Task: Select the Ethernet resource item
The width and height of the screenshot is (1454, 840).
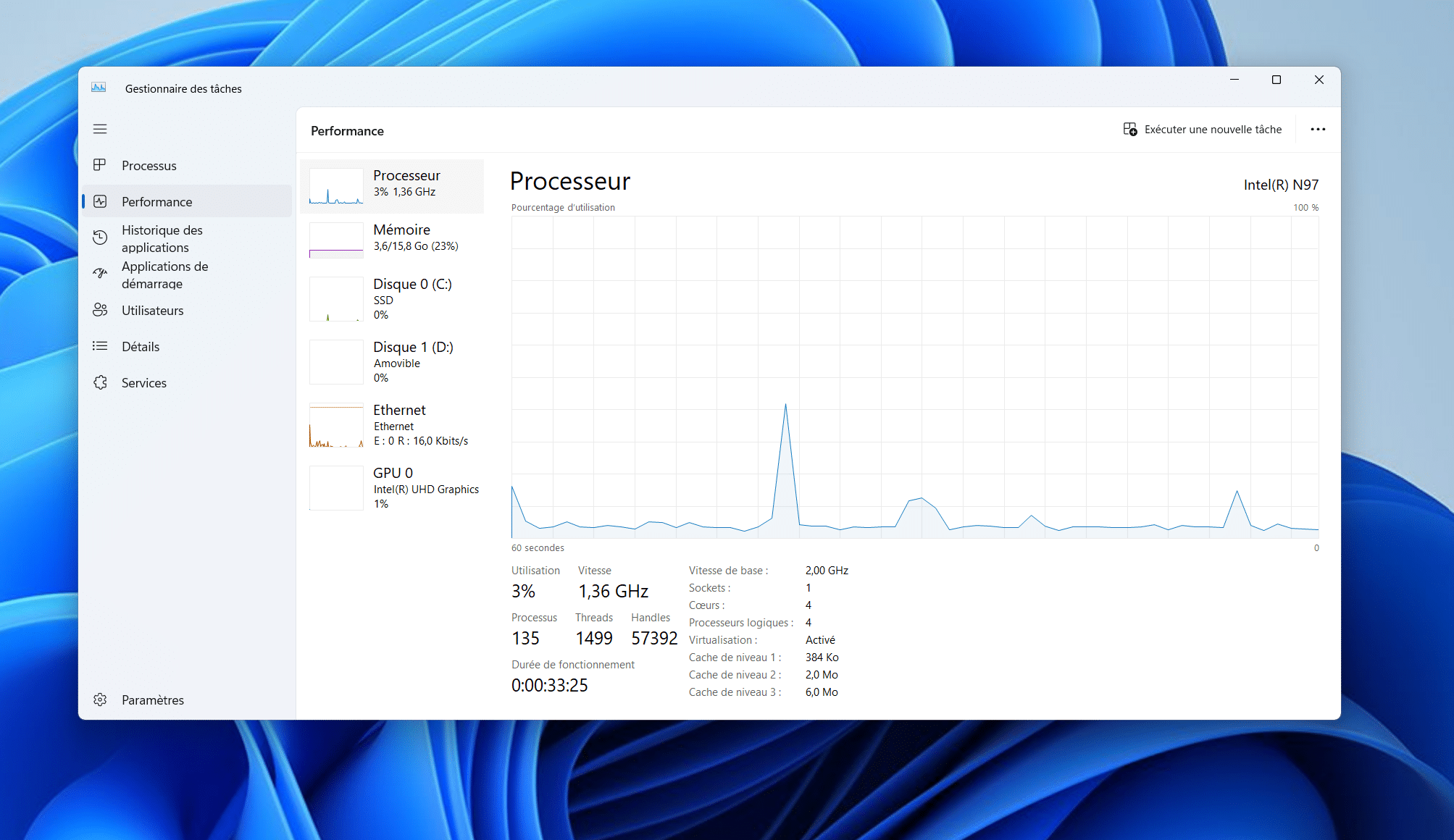Action: pyautogui.click(x=393, y=425)
